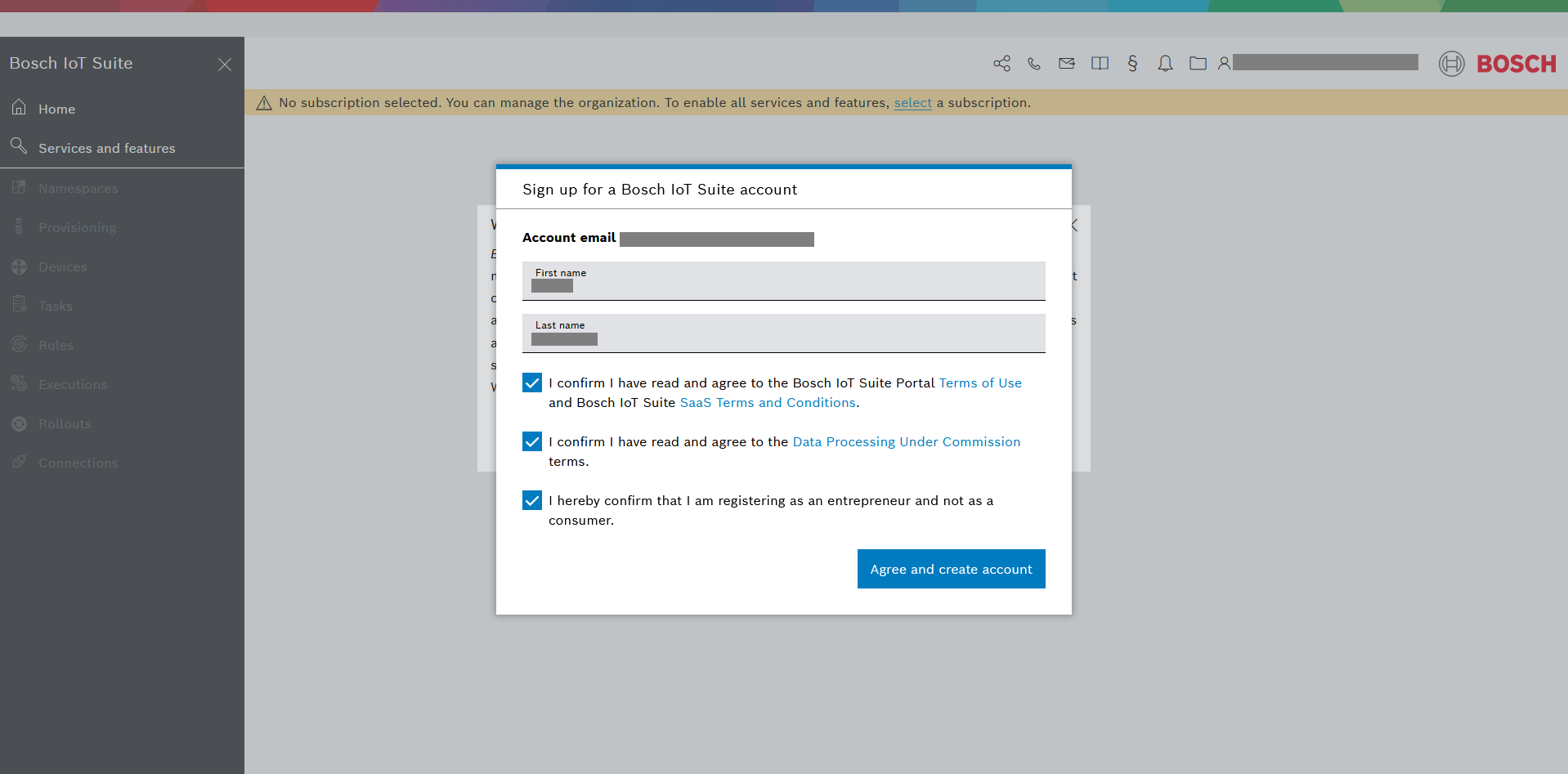
Task: Select Rules in the sidebar
Action: tap(122, 345)
